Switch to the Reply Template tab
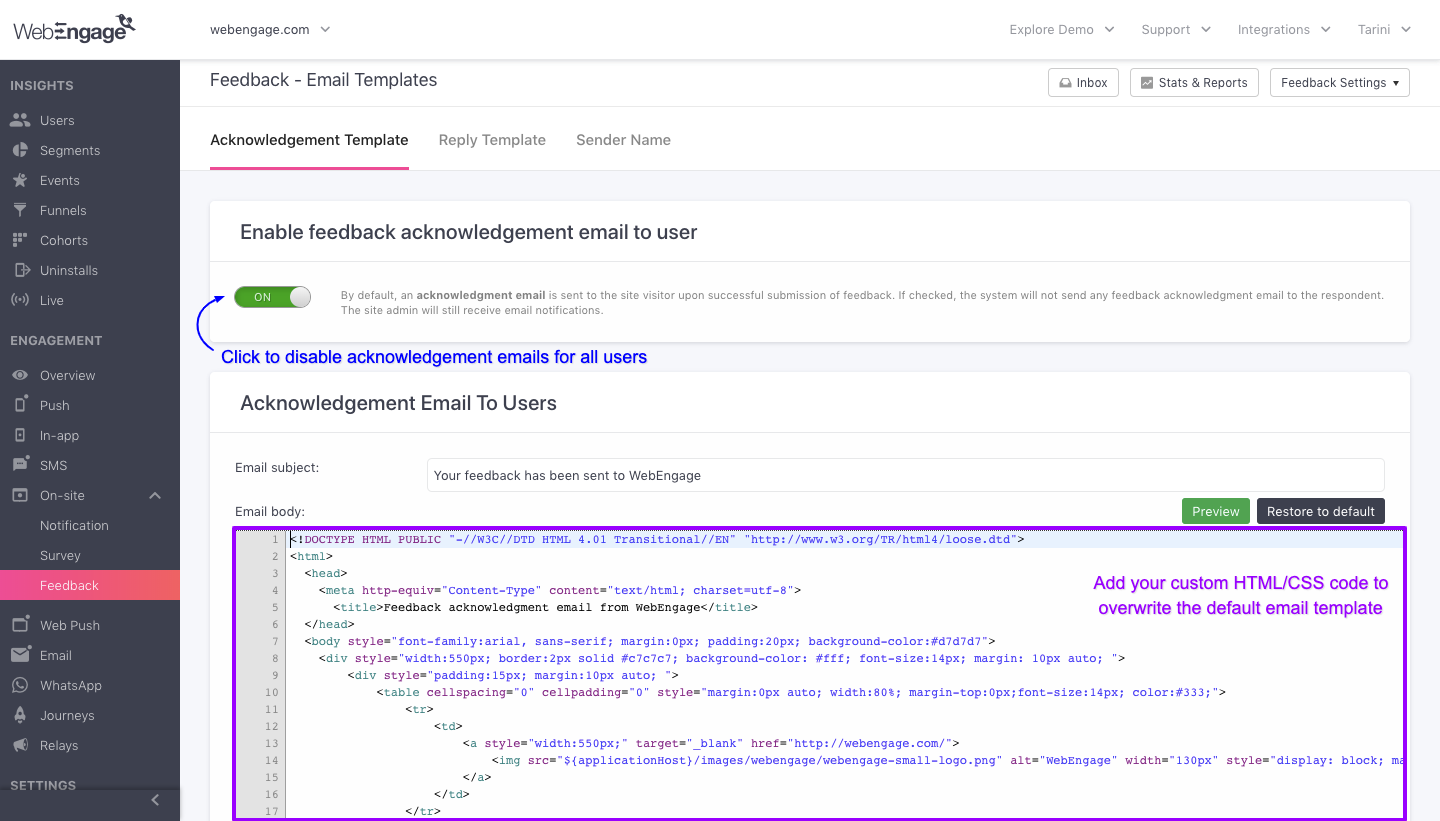 (x=492, y=140)
